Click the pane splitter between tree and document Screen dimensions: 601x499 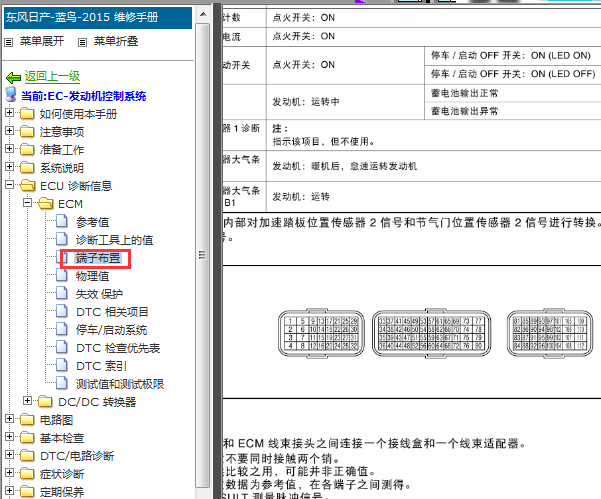pos(217,251)
